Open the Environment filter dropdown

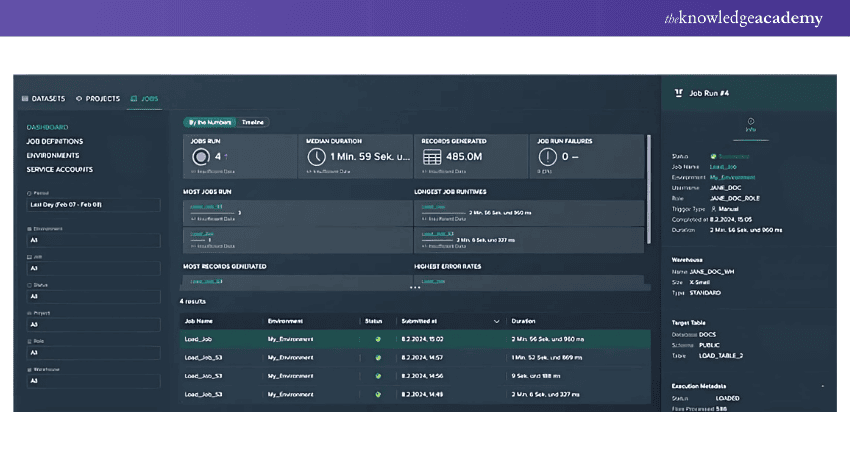93,241
